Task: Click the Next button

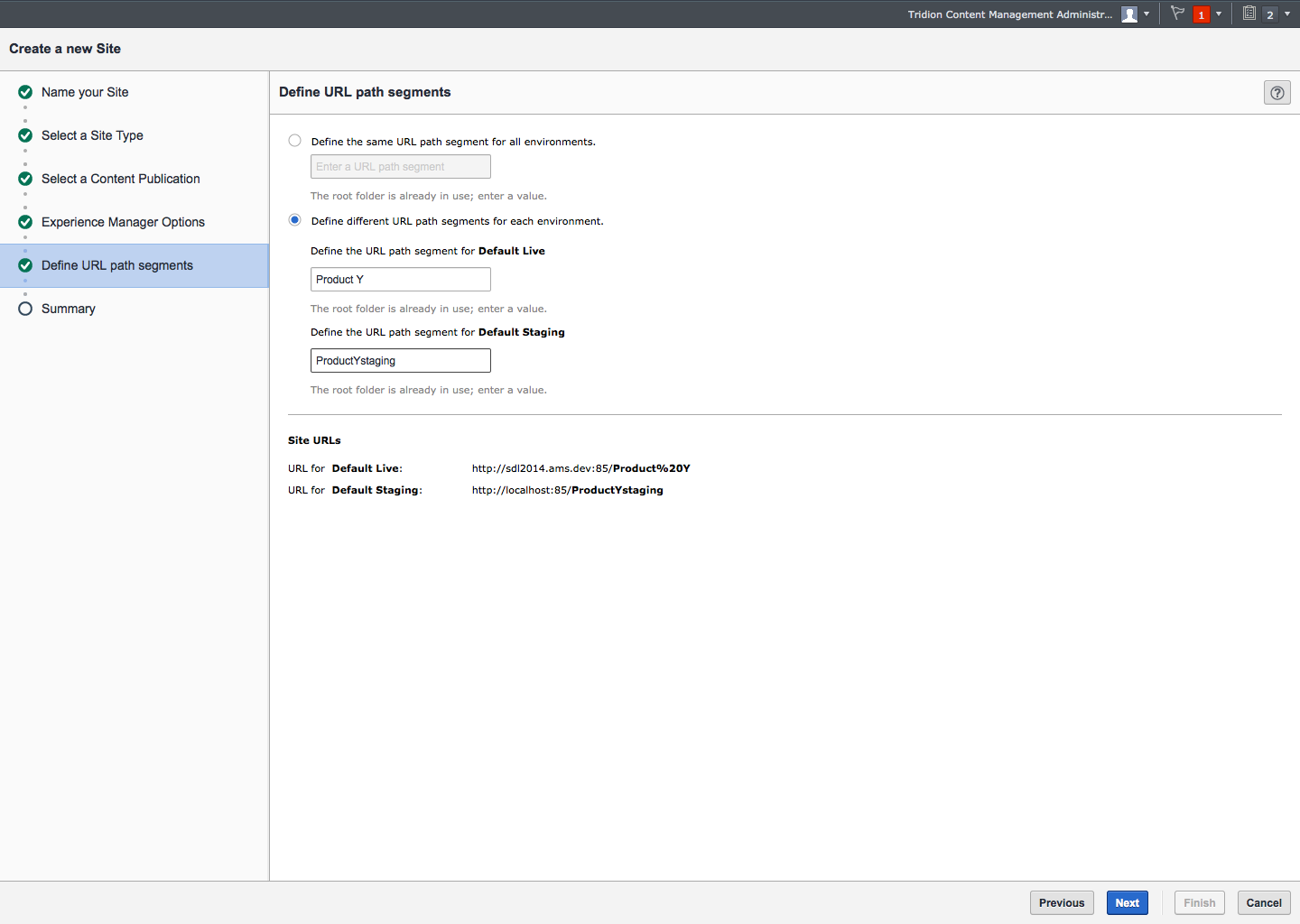Action: click(1127, 902)
